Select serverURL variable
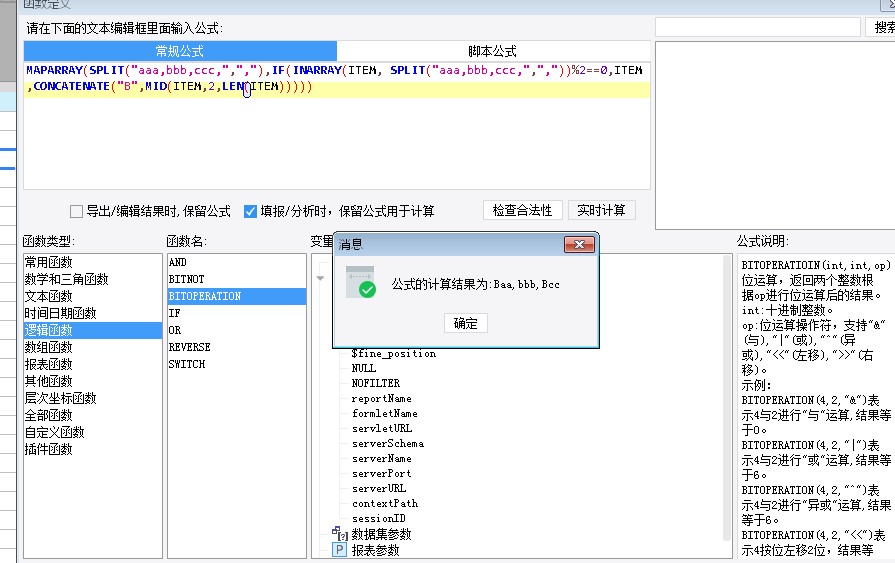This screenshot has height=563, width=895. (x=379, y=488)
